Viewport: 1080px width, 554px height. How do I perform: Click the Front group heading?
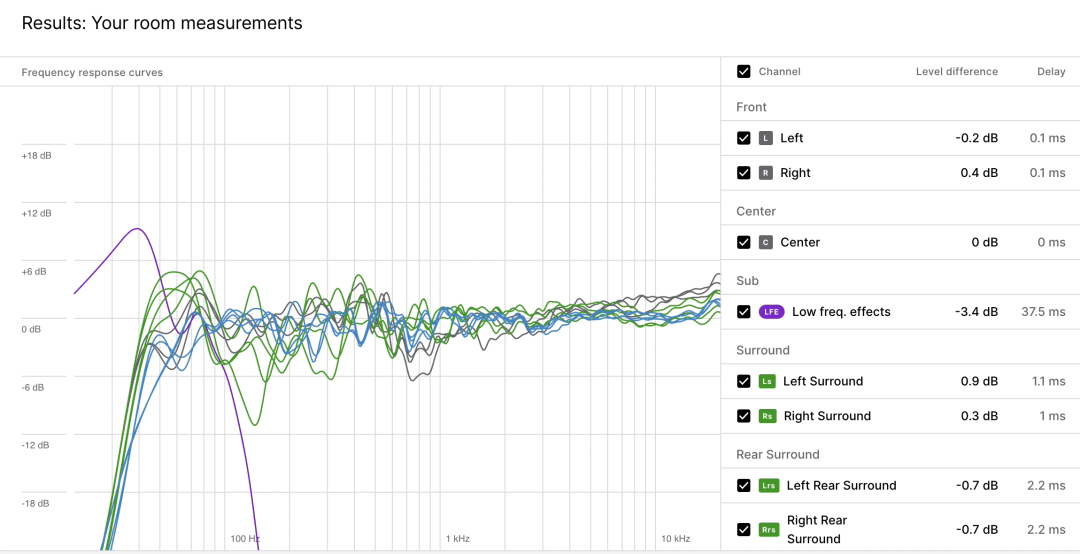pos(751,107)
